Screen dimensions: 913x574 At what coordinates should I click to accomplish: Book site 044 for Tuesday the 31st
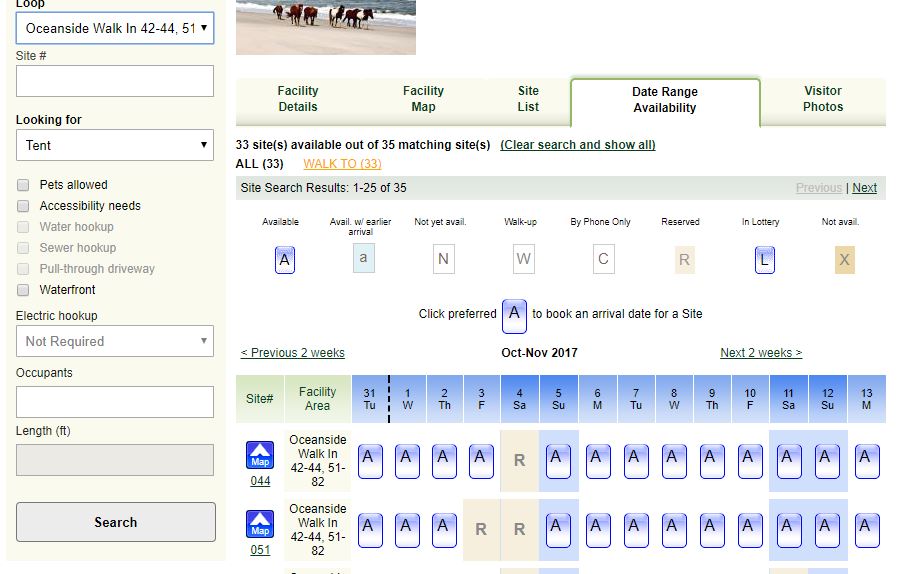[370, 461]
